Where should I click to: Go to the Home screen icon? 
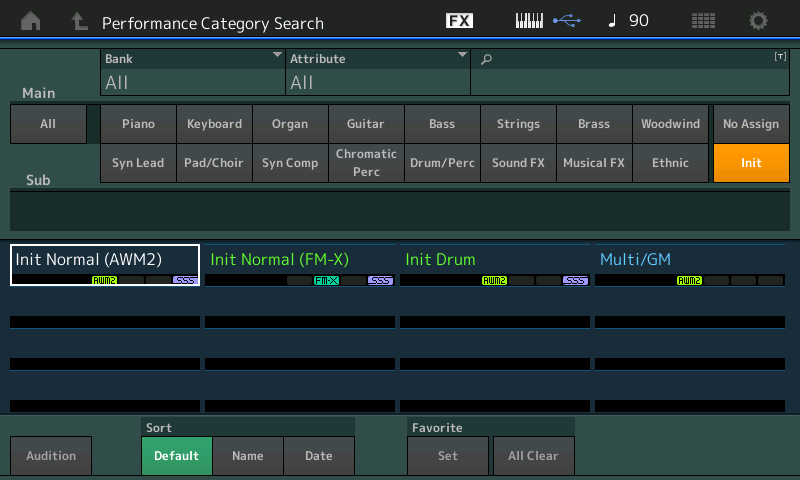32,21
